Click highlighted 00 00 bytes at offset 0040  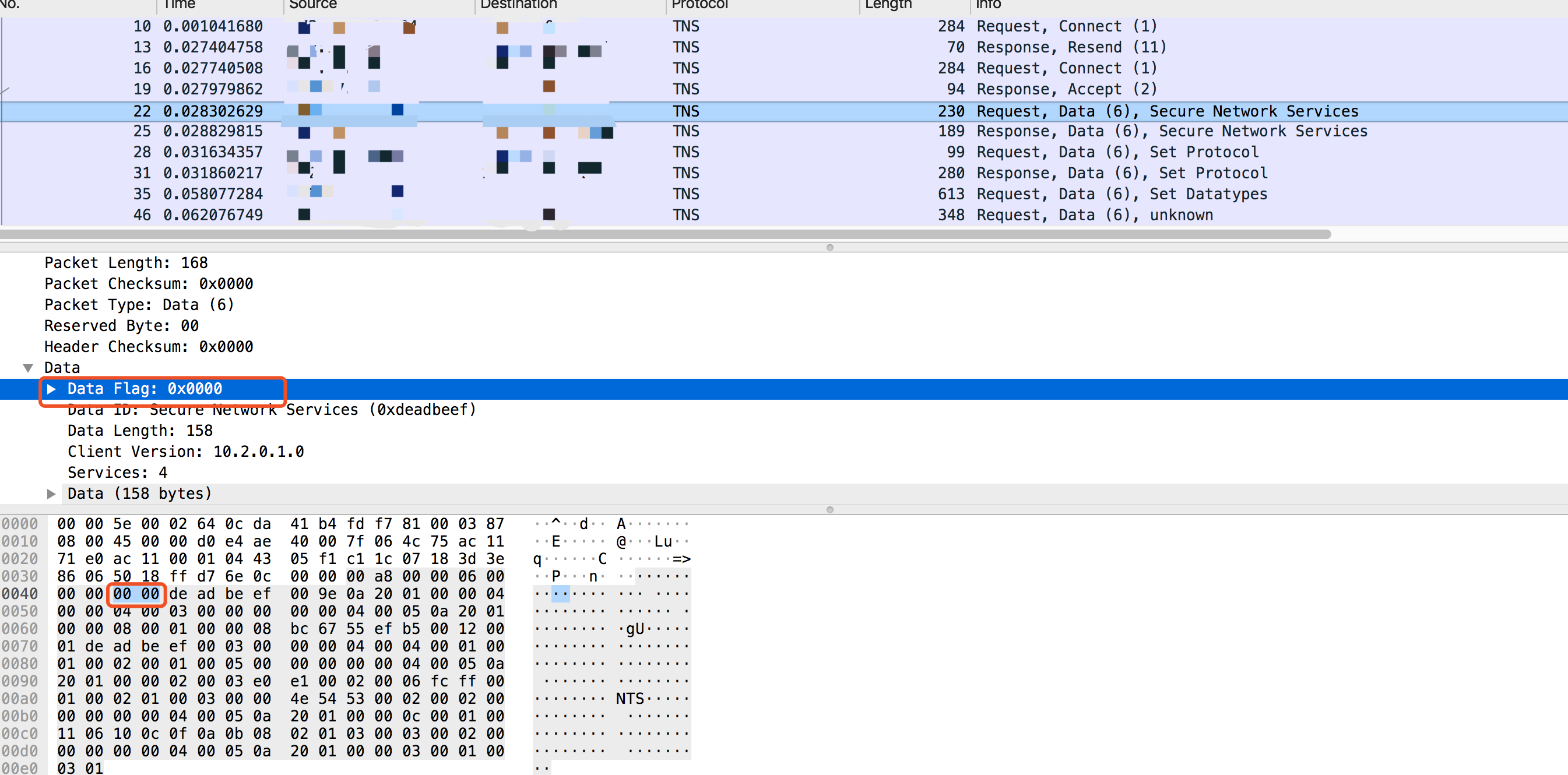pyautogui.click(x=136, y=594)
